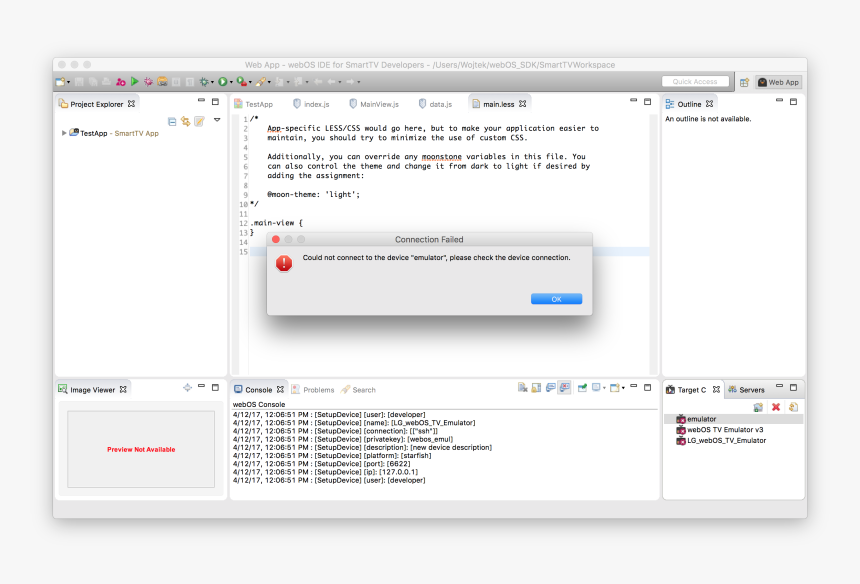860x584 pixels.
Task: Click the green circular Run icon
Action: (x=223, y=82)
